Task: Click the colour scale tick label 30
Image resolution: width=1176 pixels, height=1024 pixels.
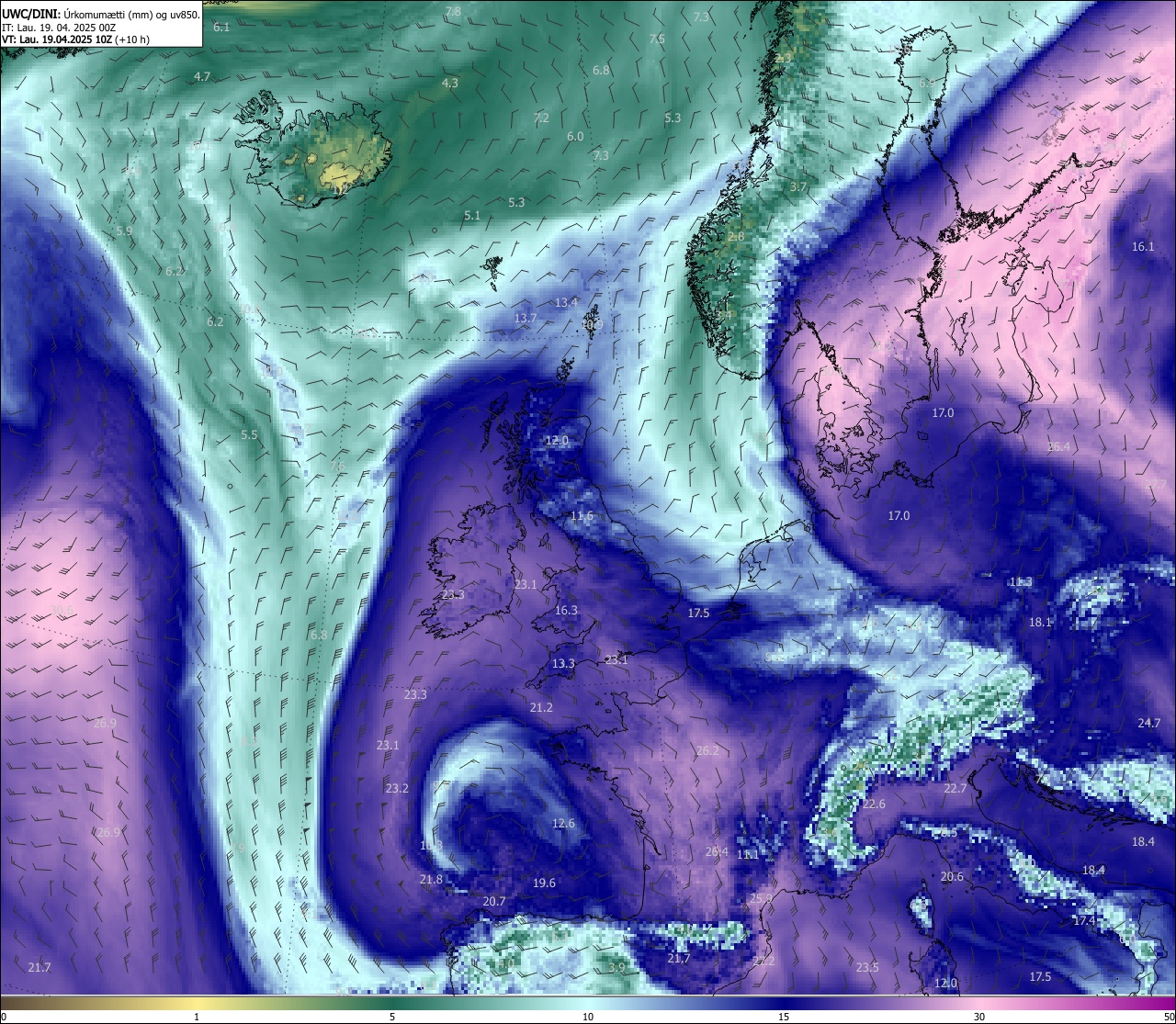Action: 979,1017
